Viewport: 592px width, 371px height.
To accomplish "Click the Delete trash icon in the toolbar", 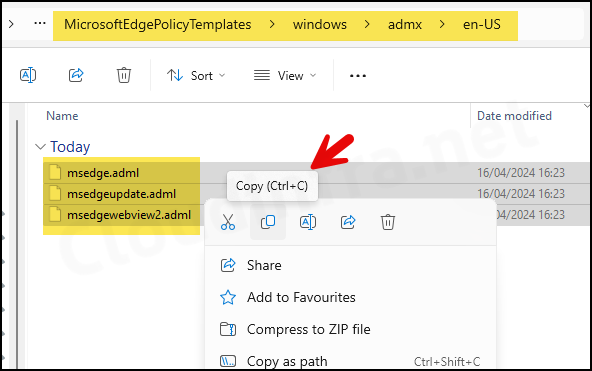I will (x=123, y=75).
